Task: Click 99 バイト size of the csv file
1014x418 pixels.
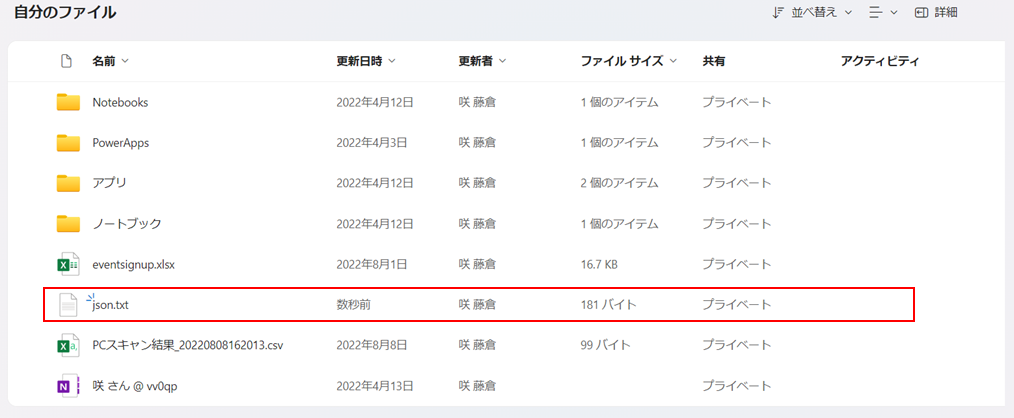Action: (605, 346)
